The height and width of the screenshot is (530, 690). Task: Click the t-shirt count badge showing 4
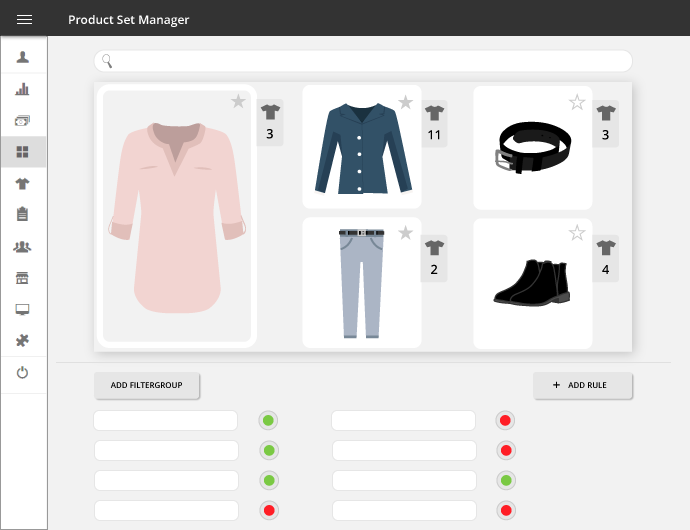606,258
